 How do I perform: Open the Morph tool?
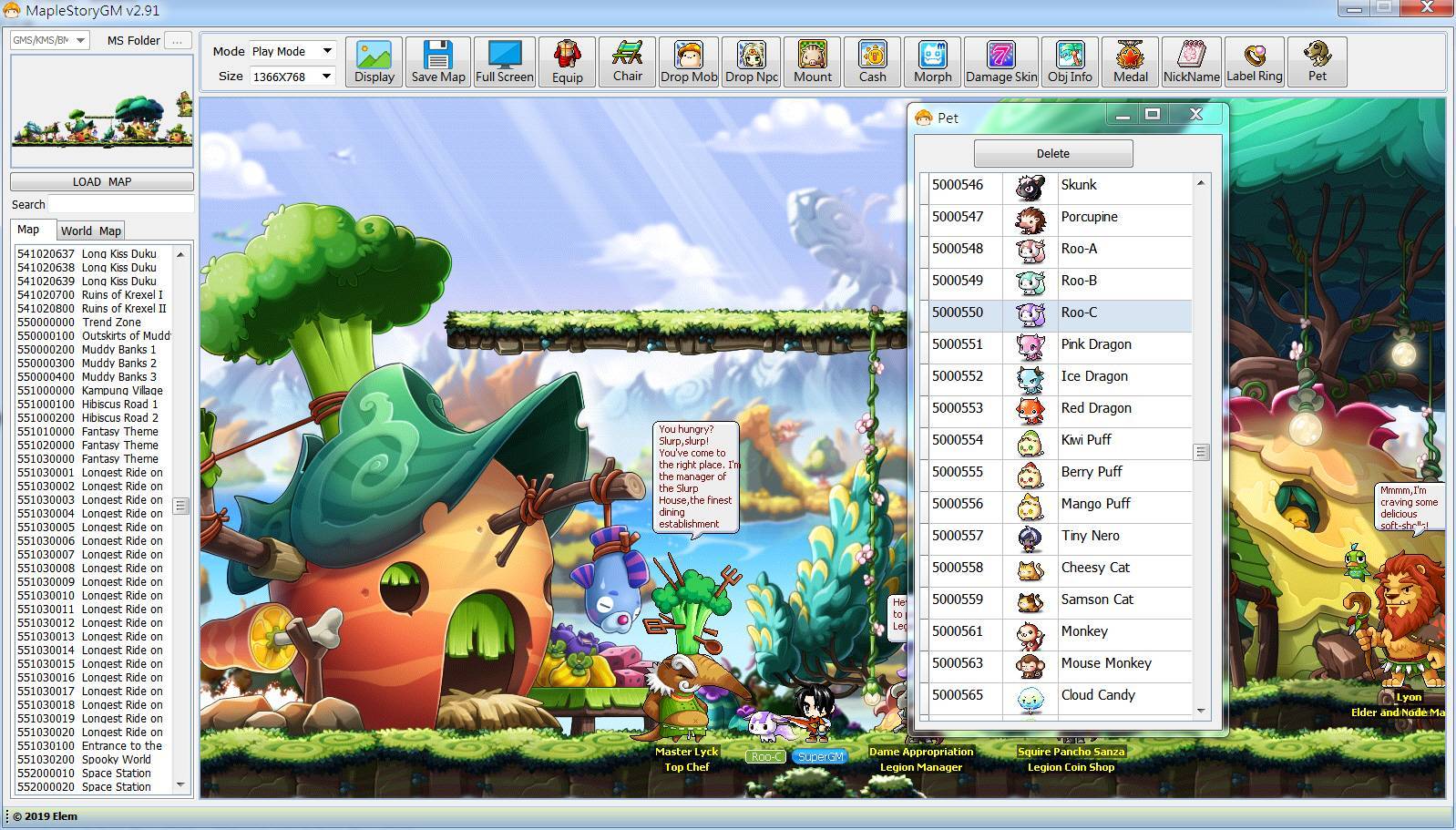932,62
